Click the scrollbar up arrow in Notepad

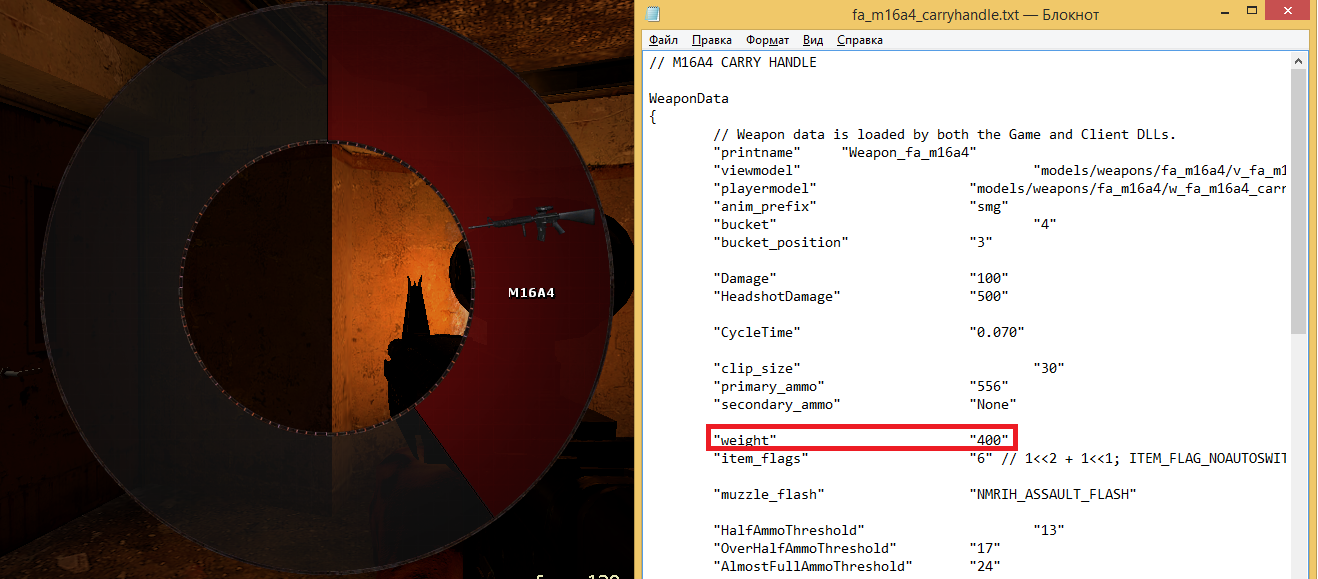[1298, 61]
